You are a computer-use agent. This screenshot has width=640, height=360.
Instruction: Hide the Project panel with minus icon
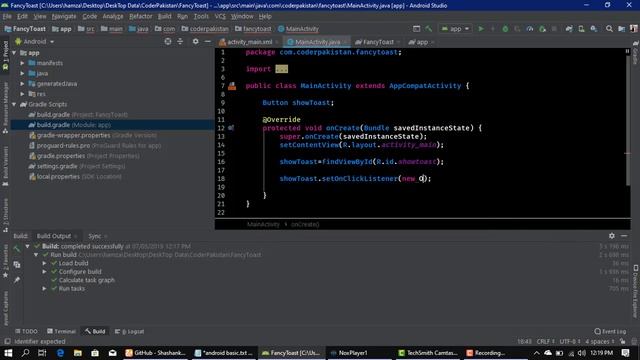pos(207,42)
